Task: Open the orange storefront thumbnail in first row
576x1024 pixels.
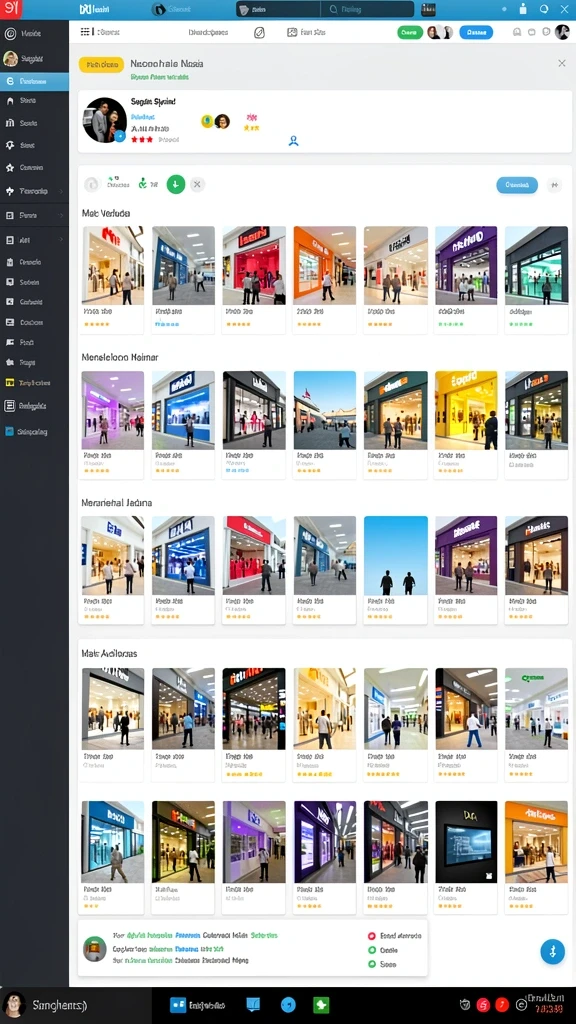Action: tap(325, 265)
